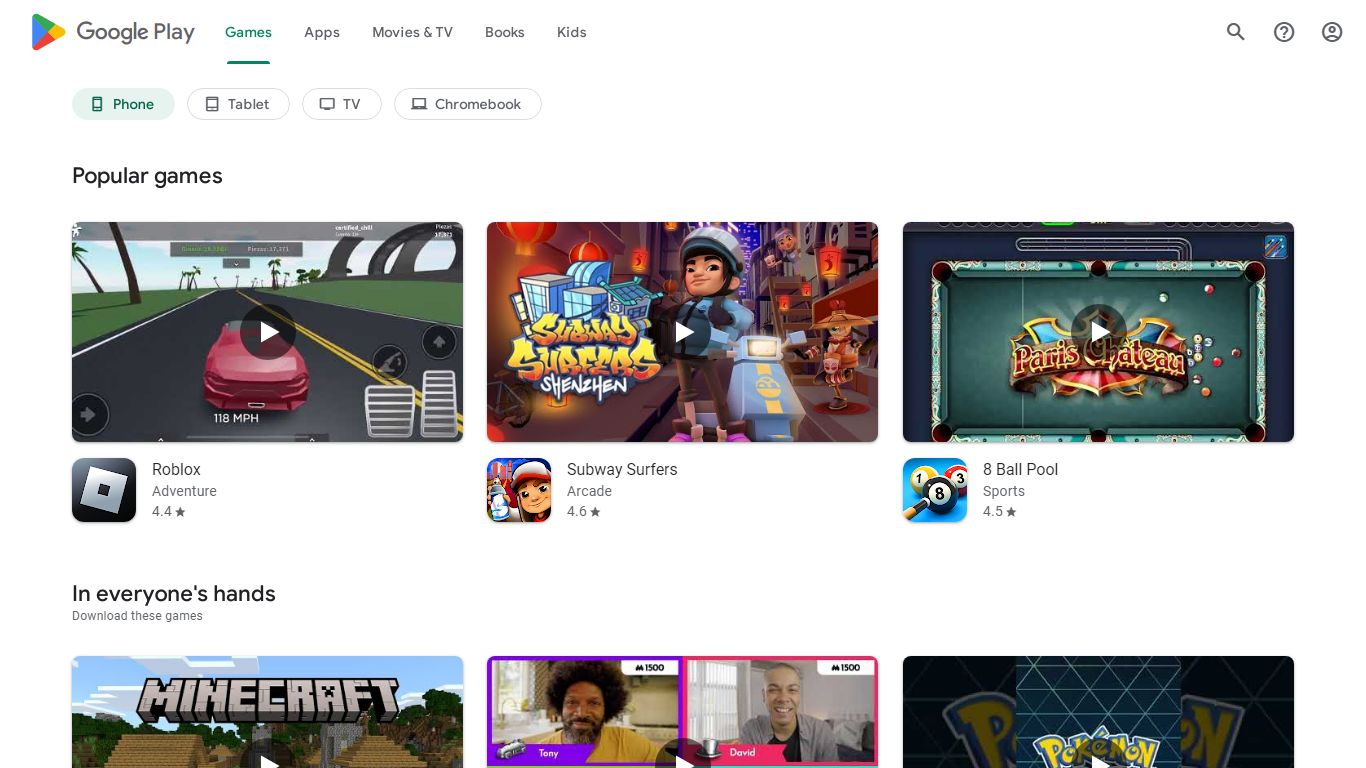Open the Roblox app icon
The image size is (1366, 768).
pos(104,490)
